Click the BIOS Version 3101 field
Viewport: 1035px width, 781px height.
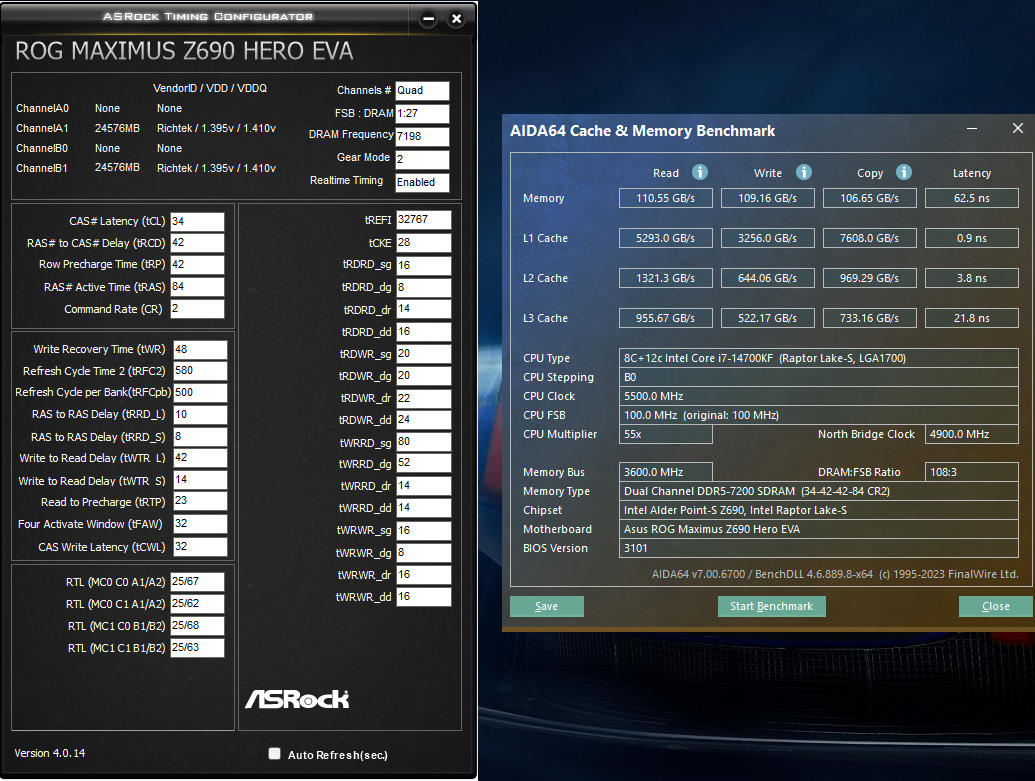point(818,548)
